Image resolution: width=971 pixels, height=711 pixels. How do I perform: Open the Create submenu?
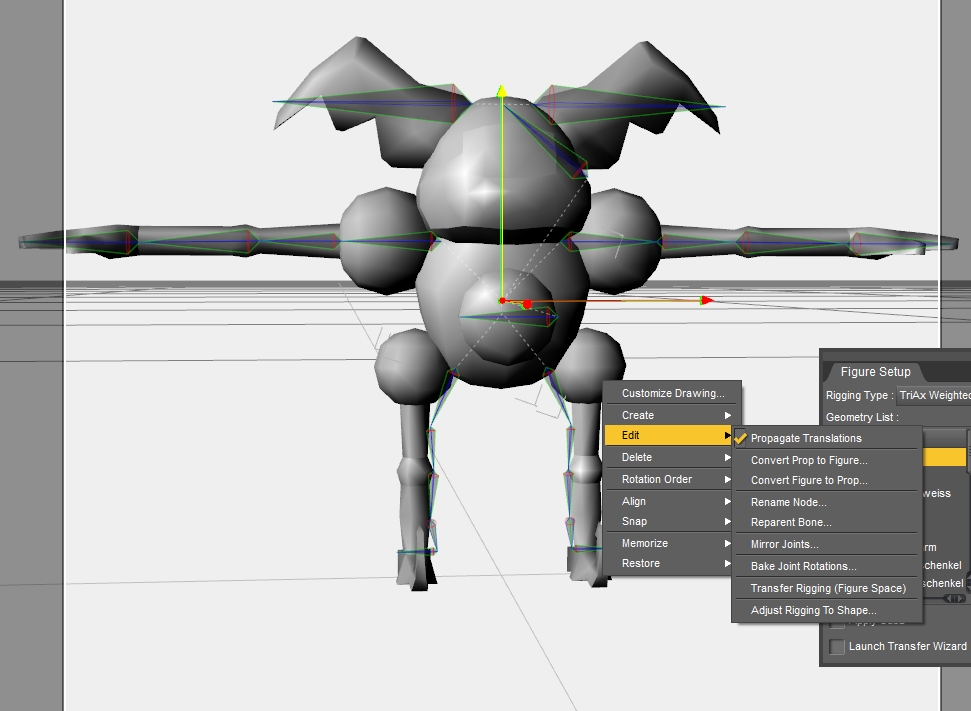click(673, 415)
